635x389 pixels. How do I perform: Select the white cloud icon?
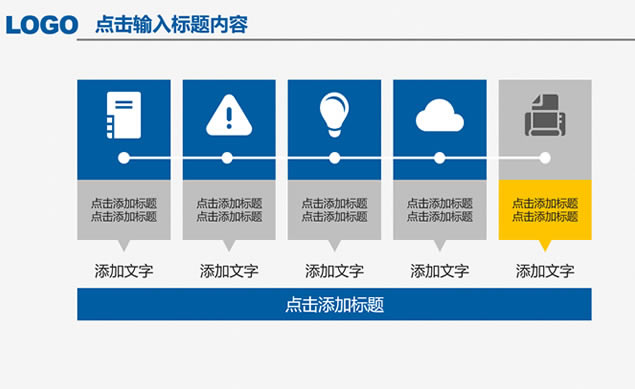click(x=439, y=115)
